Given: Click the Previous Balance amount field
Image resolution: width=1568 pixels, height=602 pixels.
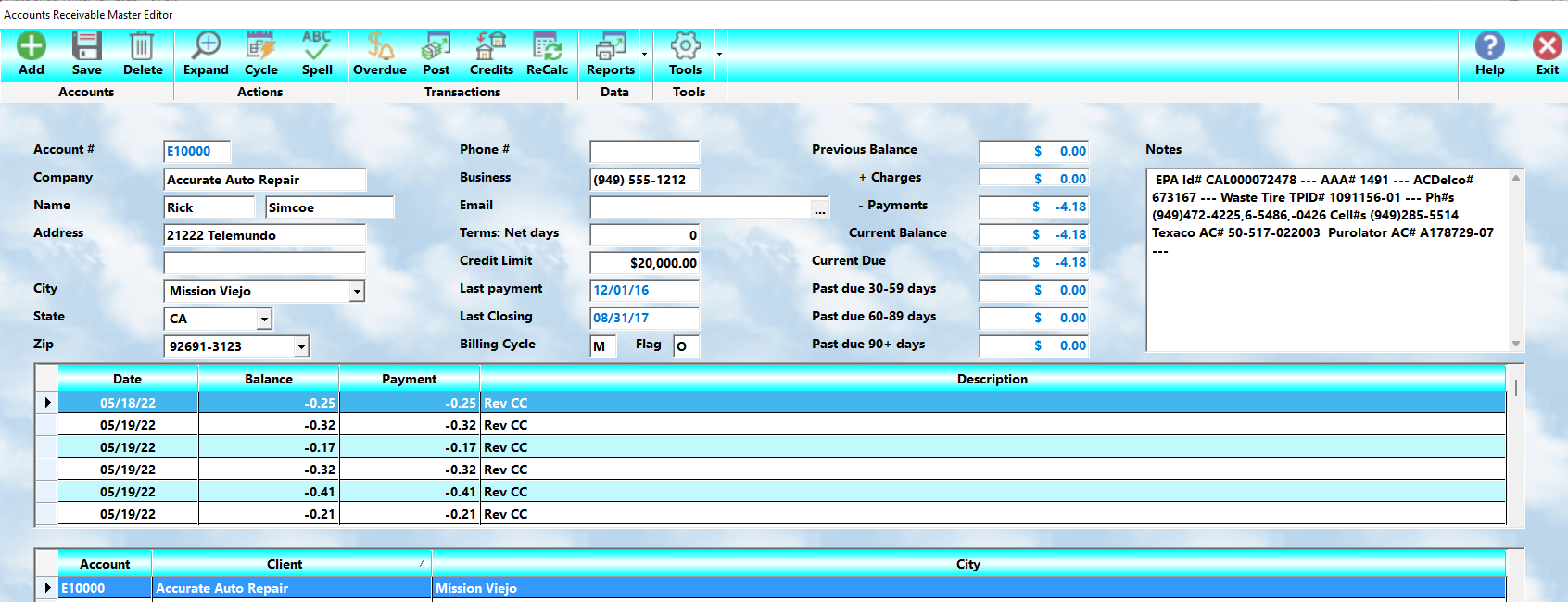Looking at the screenshot, I should pyautogui.click(x=1034, y=151).
